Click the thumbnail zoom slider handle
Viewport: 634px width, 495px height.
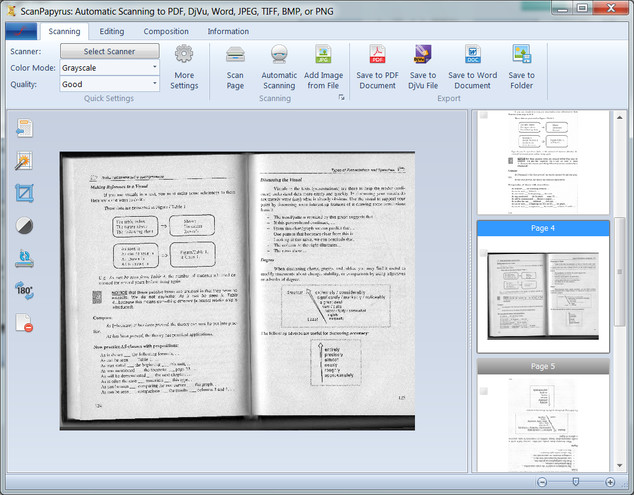coord(574,482)
